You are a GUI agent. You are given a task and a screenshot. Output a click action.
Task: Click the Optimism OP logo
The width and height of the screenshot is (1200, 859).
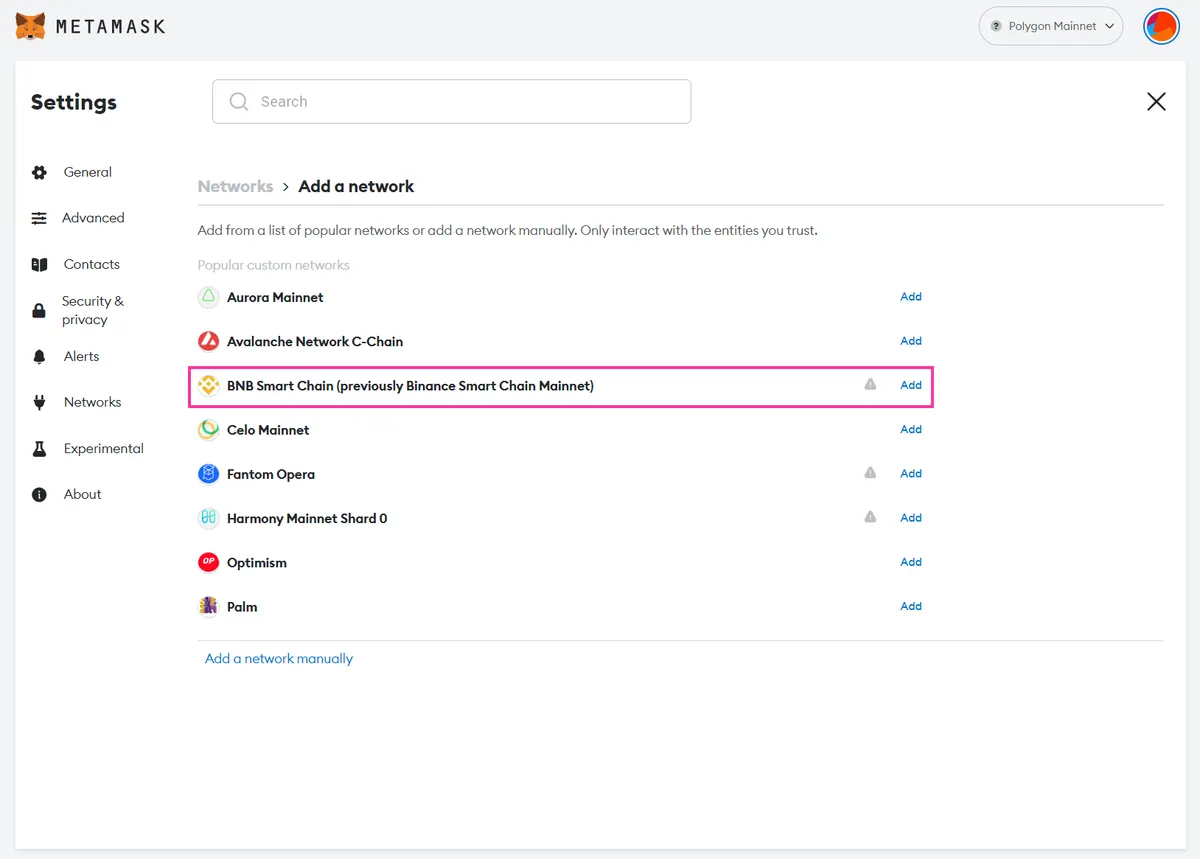click(208, 562)
